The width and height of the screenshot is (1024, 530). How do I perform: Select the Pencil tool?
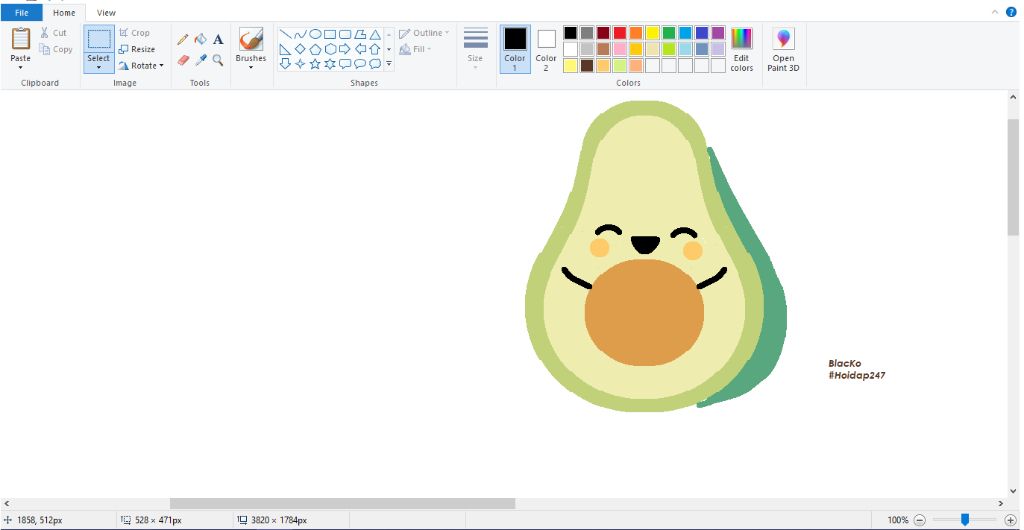pos(183,40)
